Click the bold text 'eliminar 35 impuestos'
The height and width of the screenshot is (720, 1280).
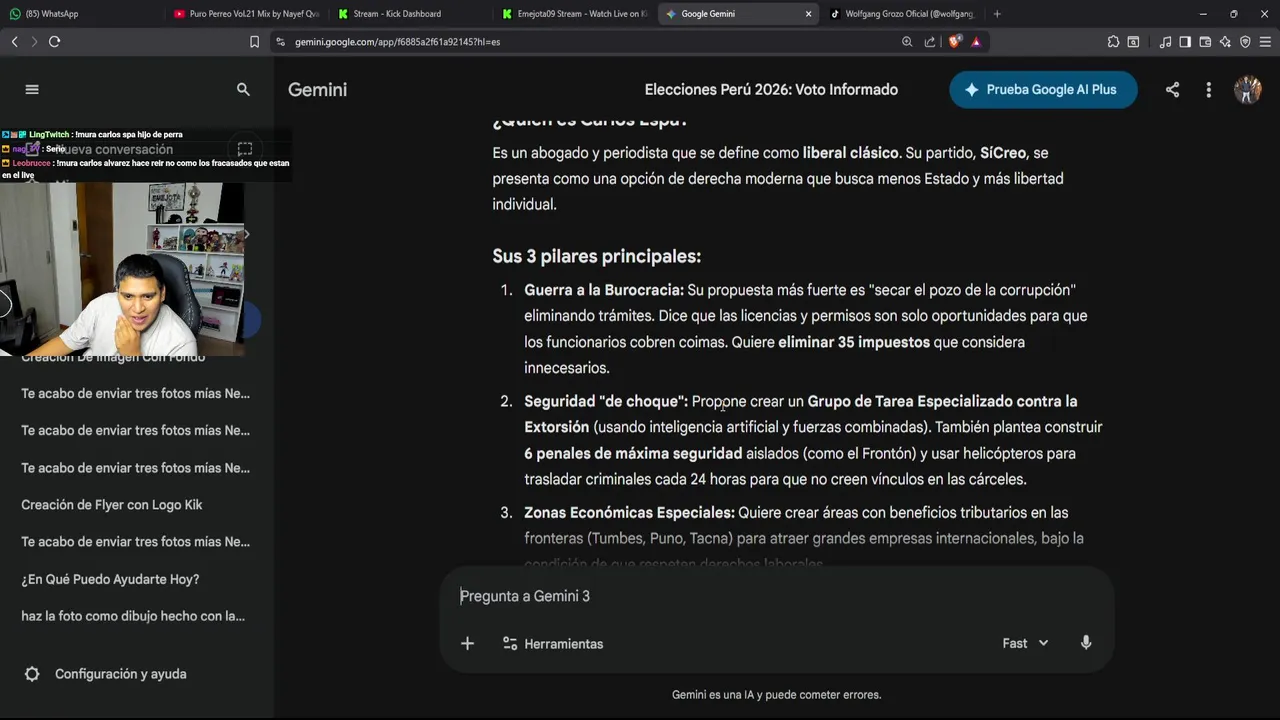(854, 342)
